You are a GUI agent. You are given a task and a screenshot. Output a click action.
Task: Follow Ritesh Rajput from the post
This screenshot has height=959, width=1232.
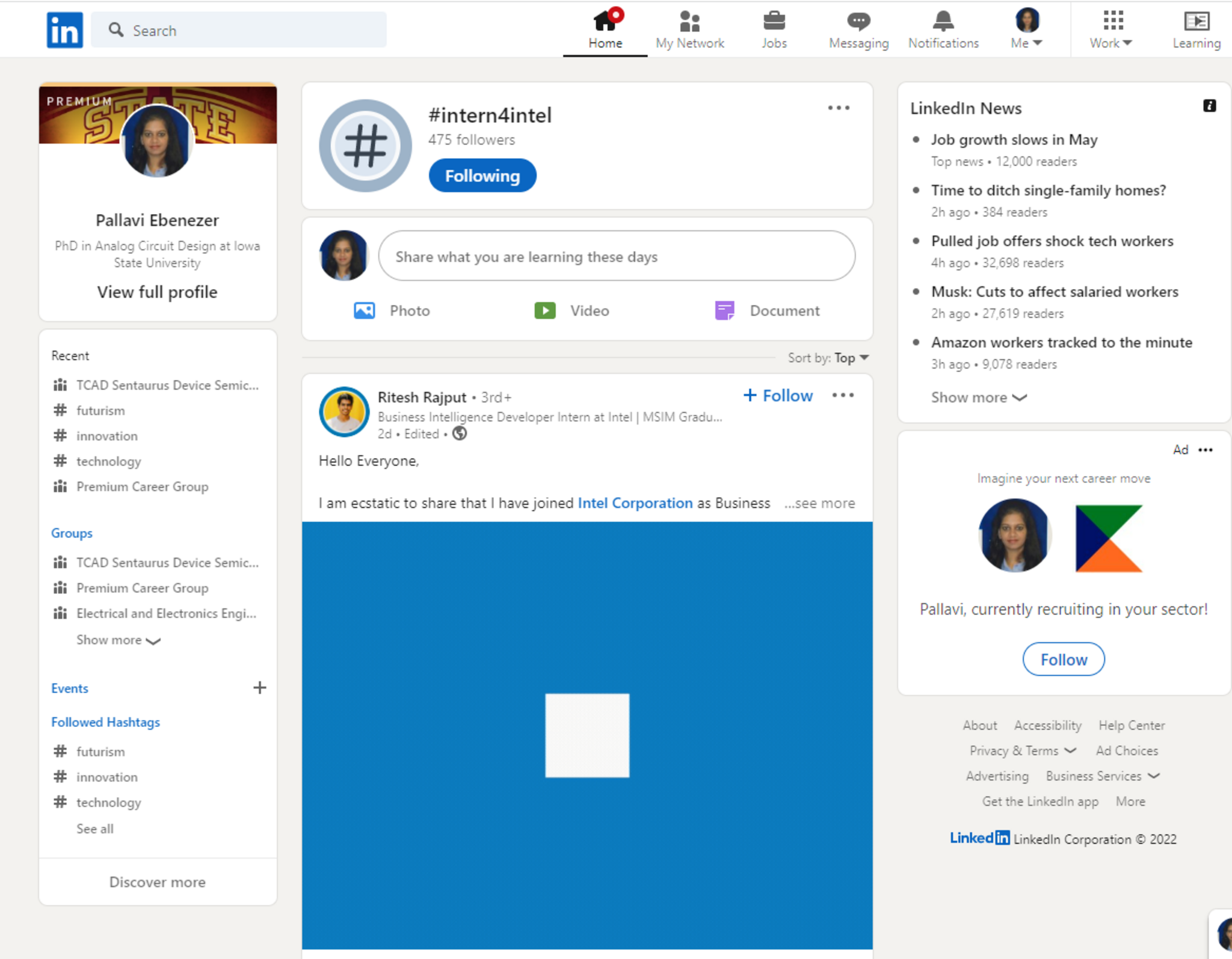[x=778, y=396]
